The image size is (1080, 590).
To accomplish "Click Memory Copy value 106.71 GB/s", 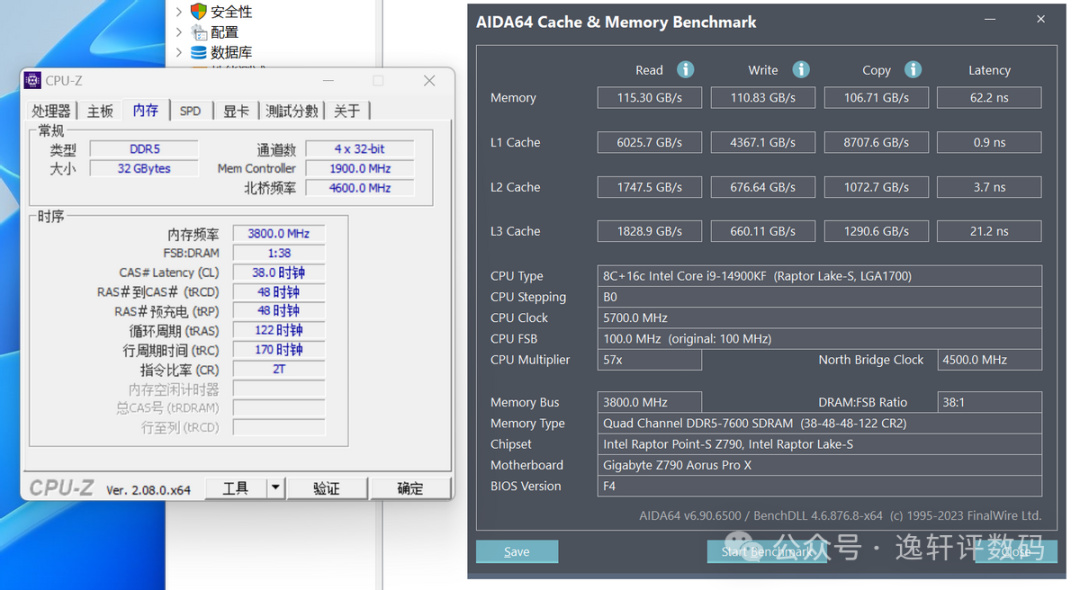I will click(876, 98).
